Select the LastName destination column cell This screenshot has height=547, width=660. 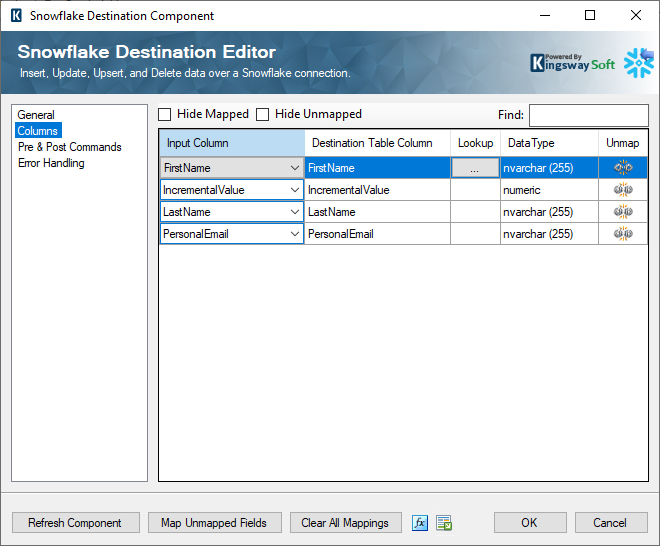(x=378, y=212)
